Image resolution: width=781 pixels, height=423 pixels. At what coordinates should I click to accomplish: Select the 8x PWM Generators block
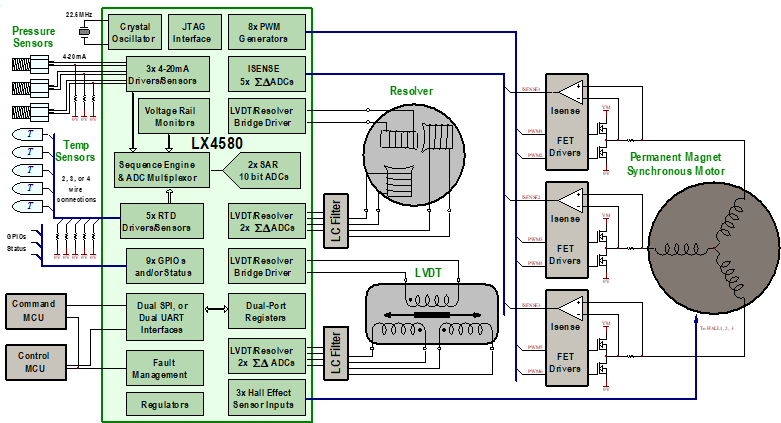click(x=262, y=32)
